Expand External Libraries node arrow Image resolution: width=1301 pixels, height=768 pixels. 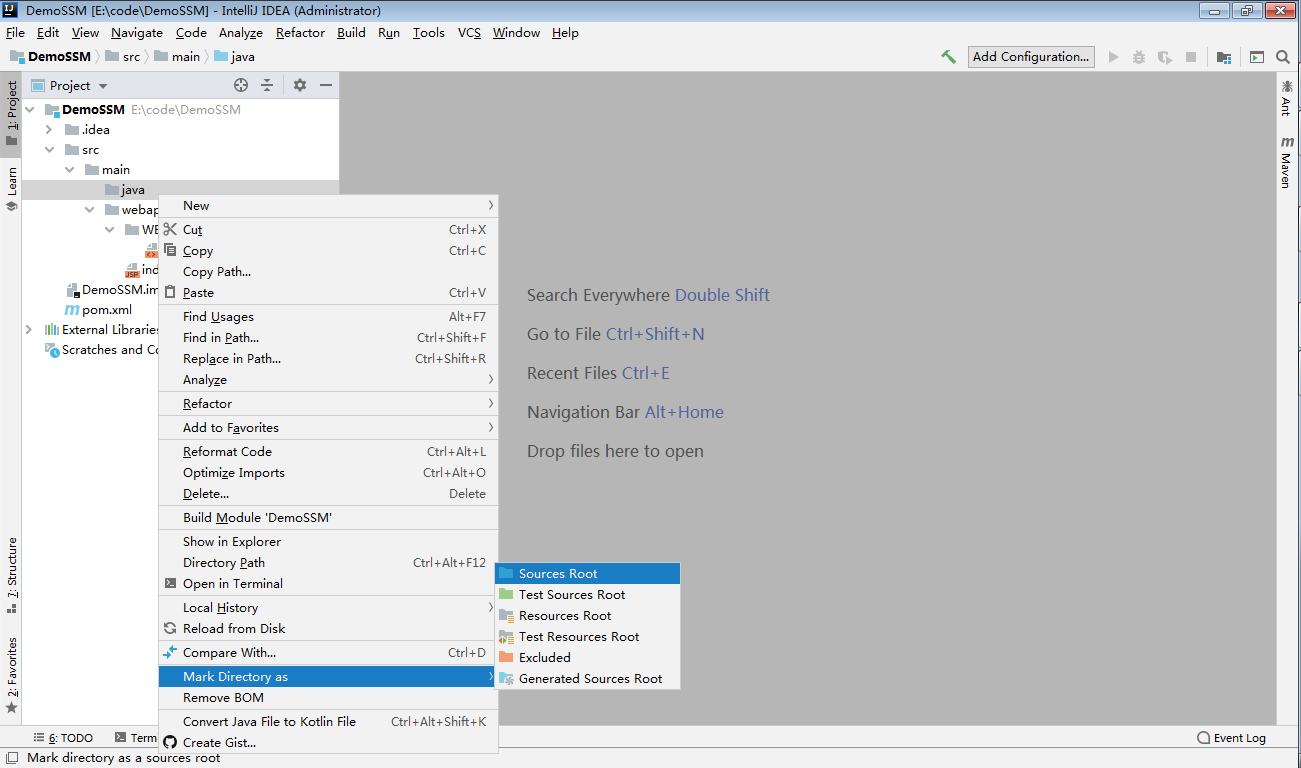29,330
